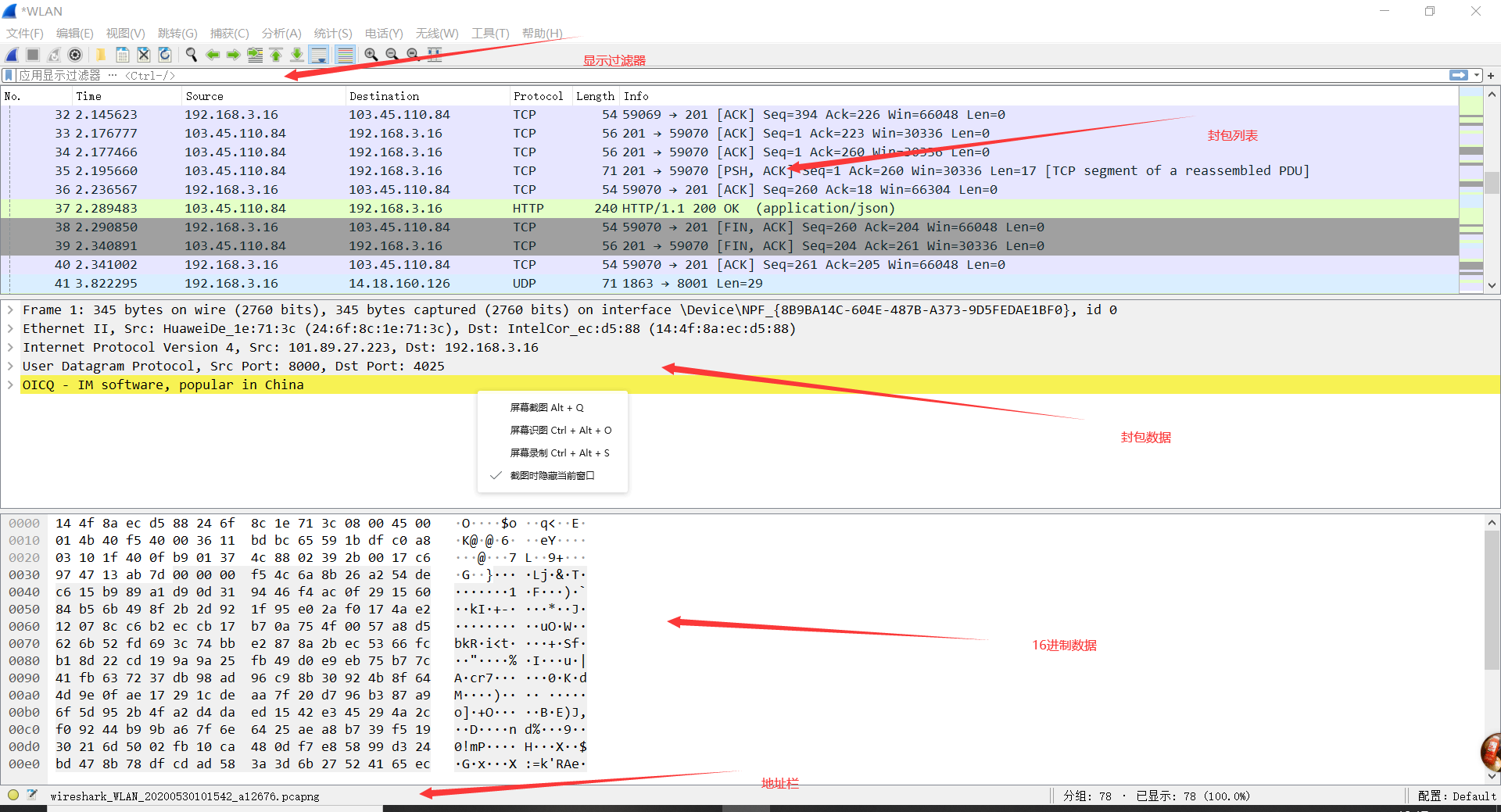Go to a specified packet
The width and height of the screenshot is (1501, 812).
coord(255,55)
